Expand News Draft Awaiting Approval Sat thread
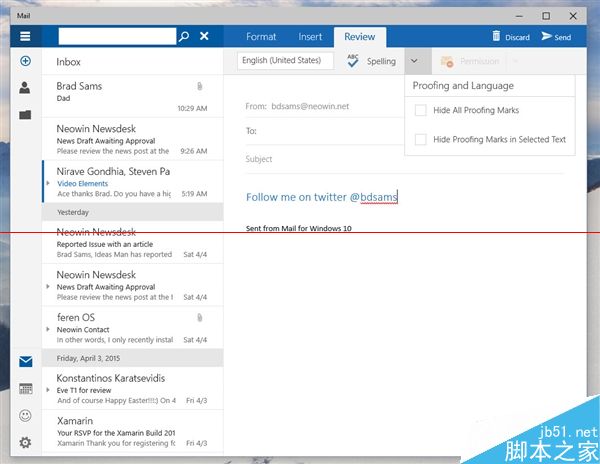 click(x=48, y=287)
